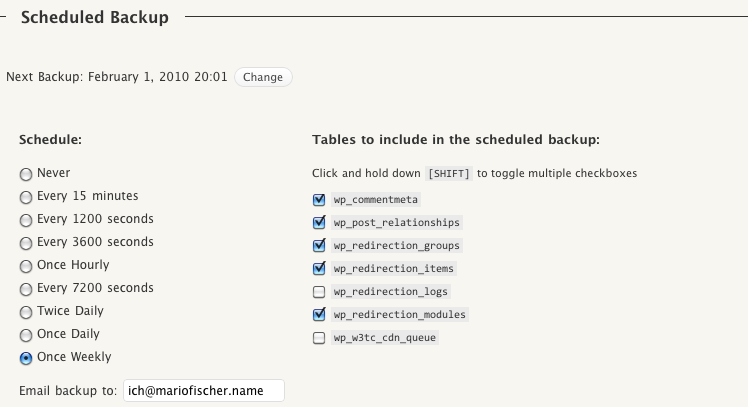Enable wp_redirection_logs table backup

click(319, 292)
